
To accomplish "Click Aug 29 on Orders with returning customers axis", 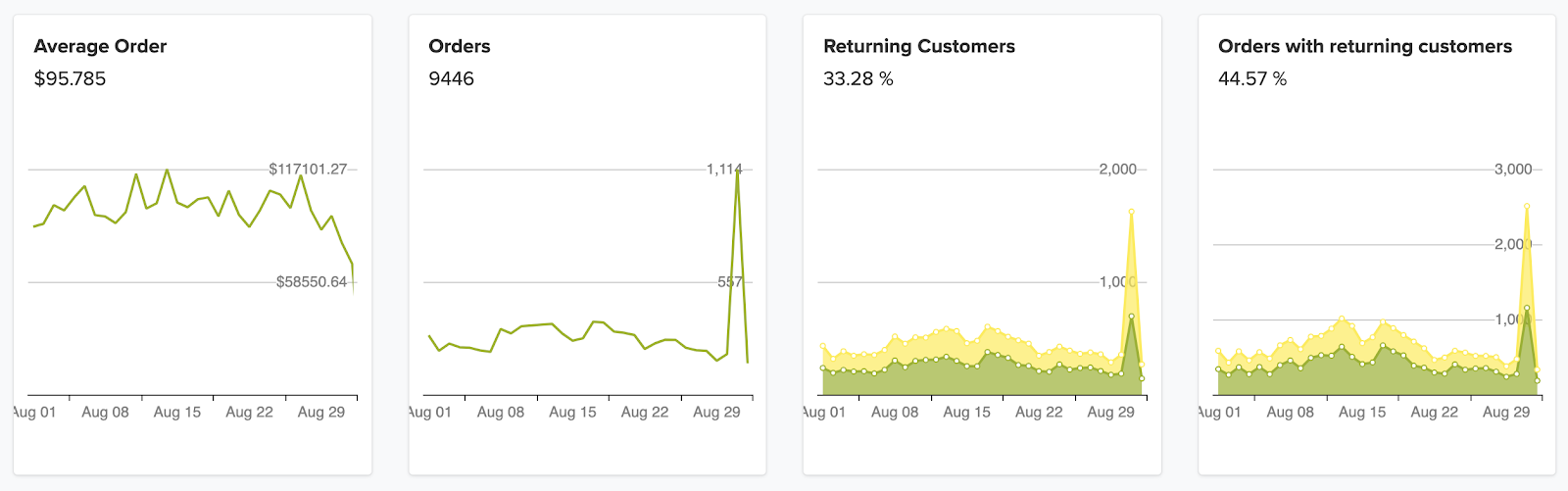I will point(1506,413).
